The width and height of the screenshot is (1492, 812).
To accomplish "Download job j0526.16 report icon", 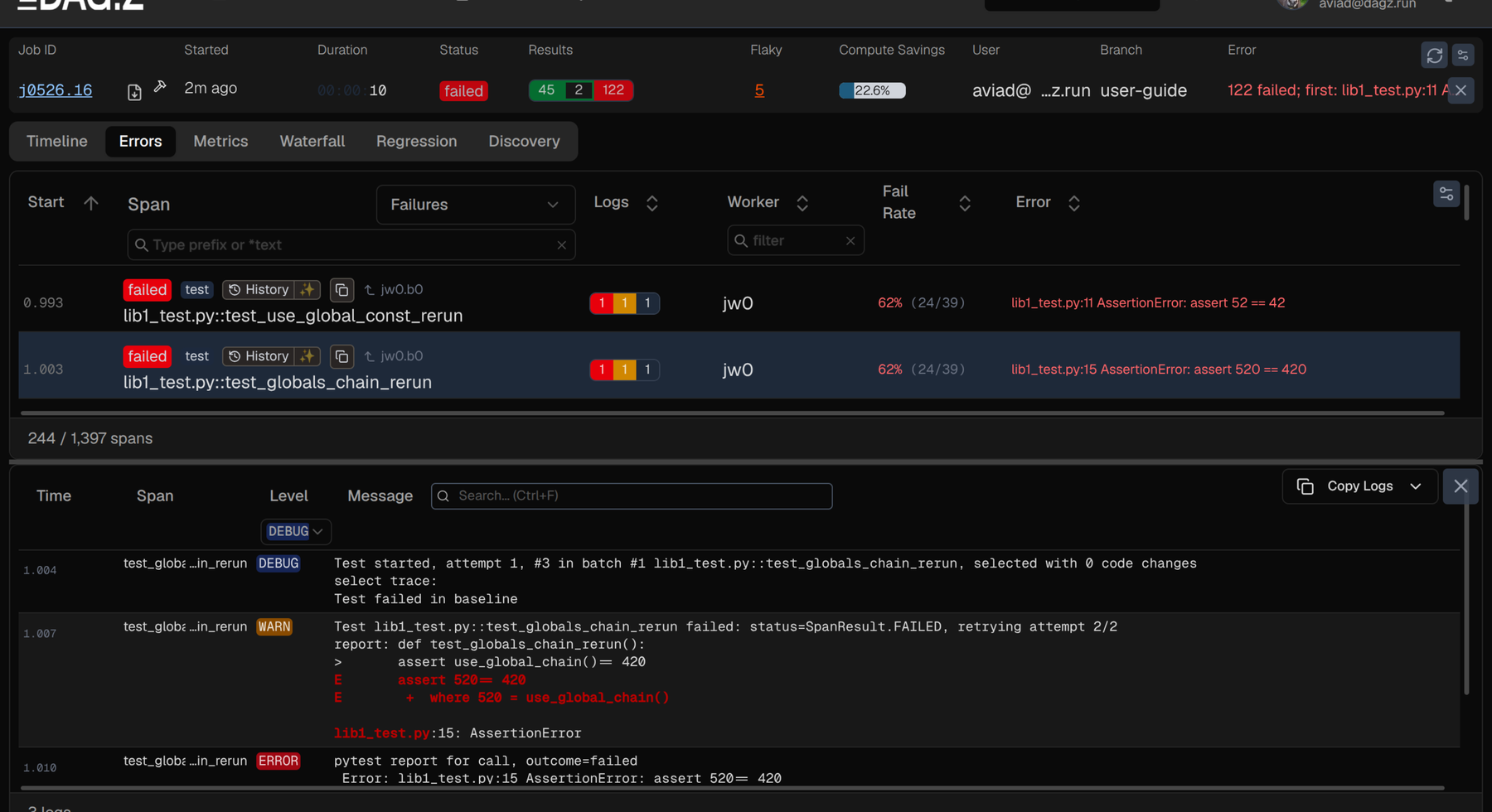I will pyautogui.click(x=134, y=92).
